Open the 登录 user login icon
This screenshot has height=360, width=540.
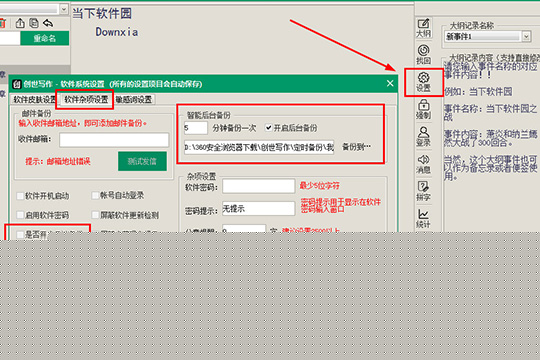click(x=423, y=136)
